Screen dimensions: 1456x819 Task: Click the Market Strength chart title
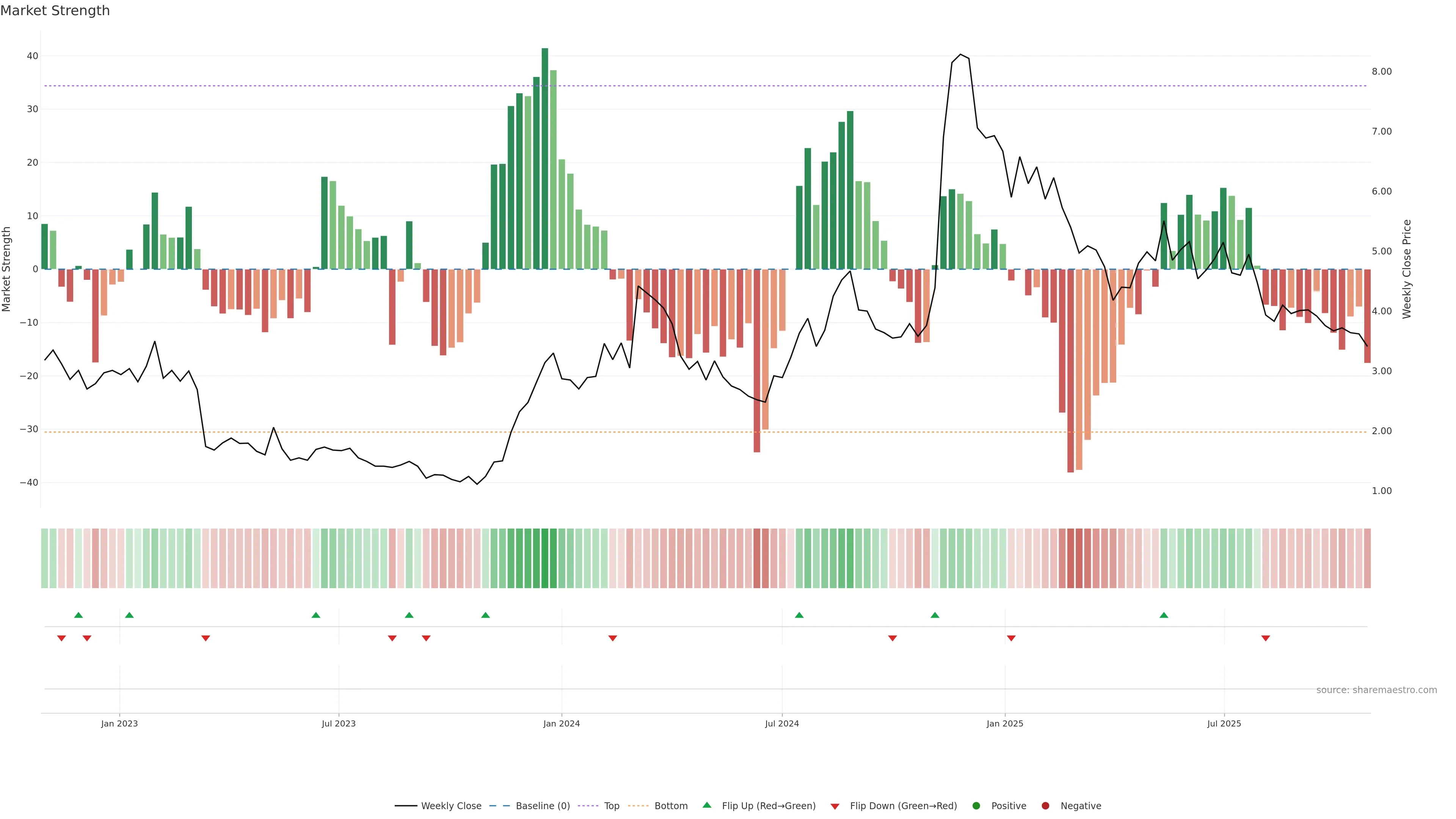[x=55, y=11]
